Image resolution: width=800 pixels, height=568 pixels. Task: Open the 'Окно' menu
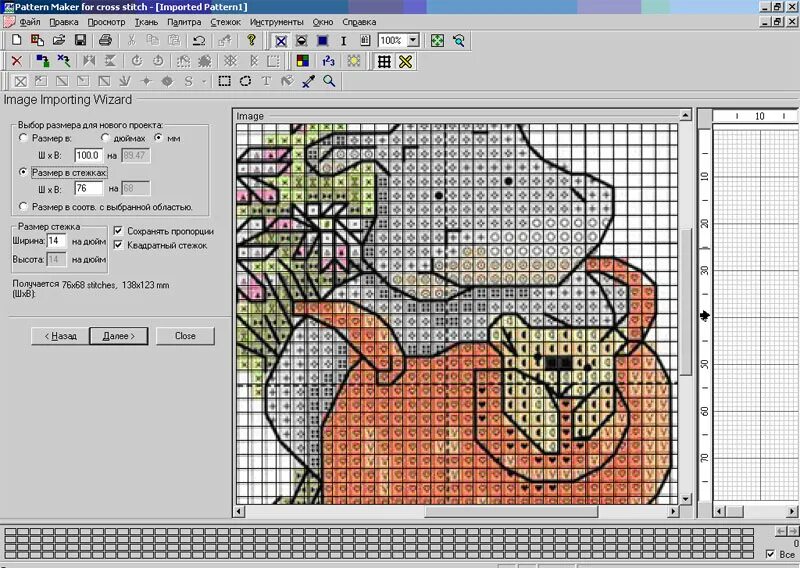coord(323,22)
